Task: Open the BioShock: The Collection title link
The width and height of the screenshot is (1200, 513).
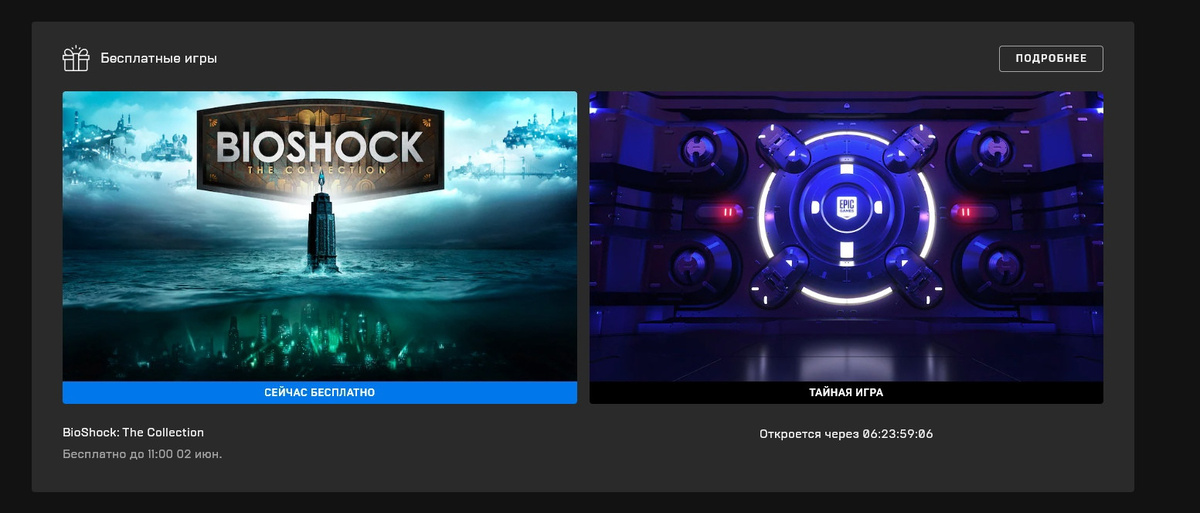Action: point(133,433)
